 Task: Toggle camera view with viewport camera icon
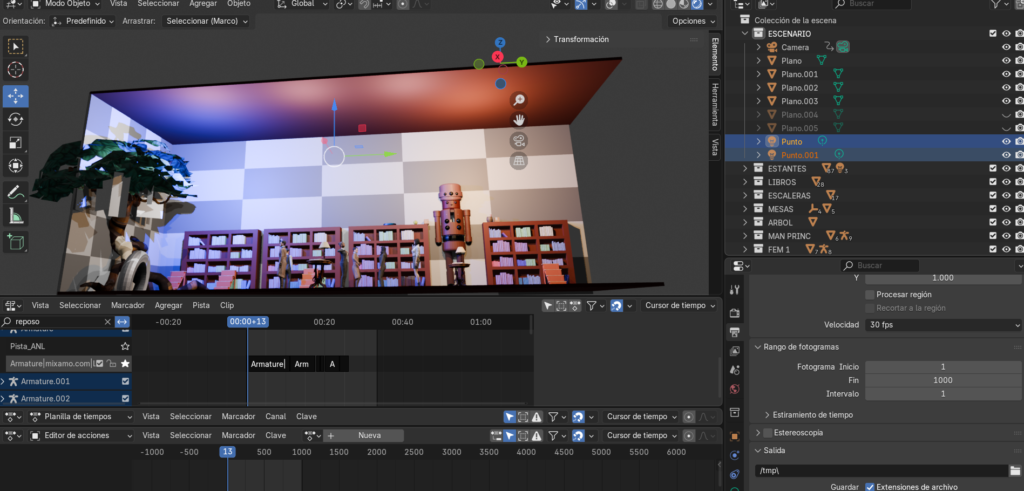[x=519, y=140]
